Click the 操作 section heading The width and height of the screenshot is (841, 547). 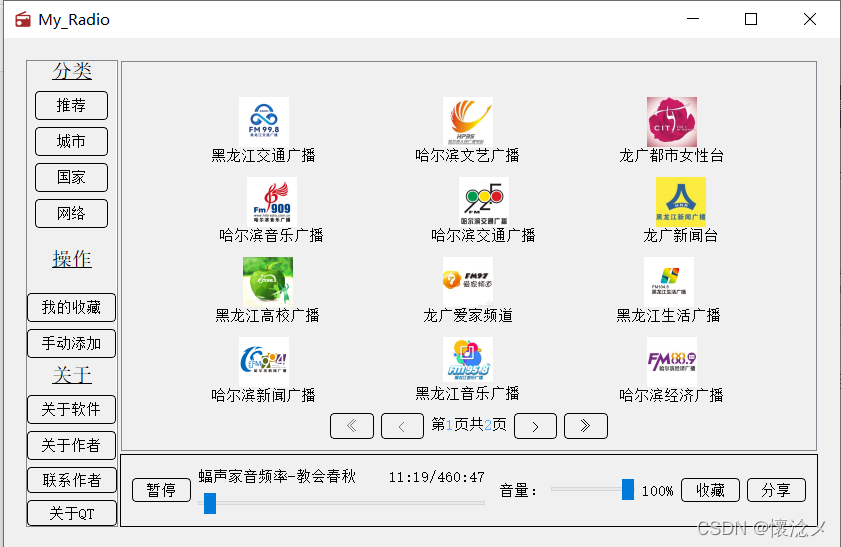pos(72,259)
